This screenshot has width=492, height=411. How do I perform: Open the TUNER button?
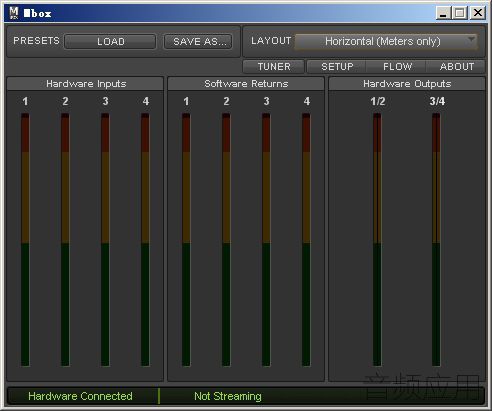coord(274,66)
